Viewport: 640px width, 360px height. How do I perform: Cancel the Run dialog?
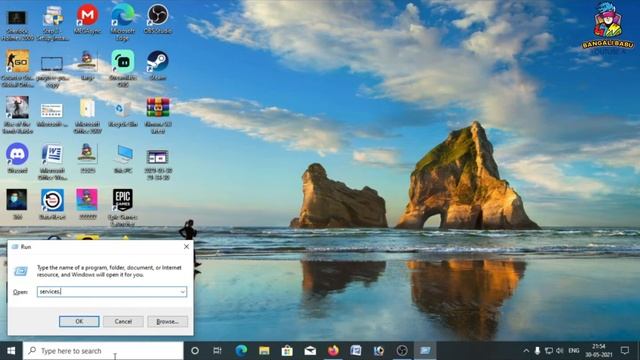tap(123, 322)
